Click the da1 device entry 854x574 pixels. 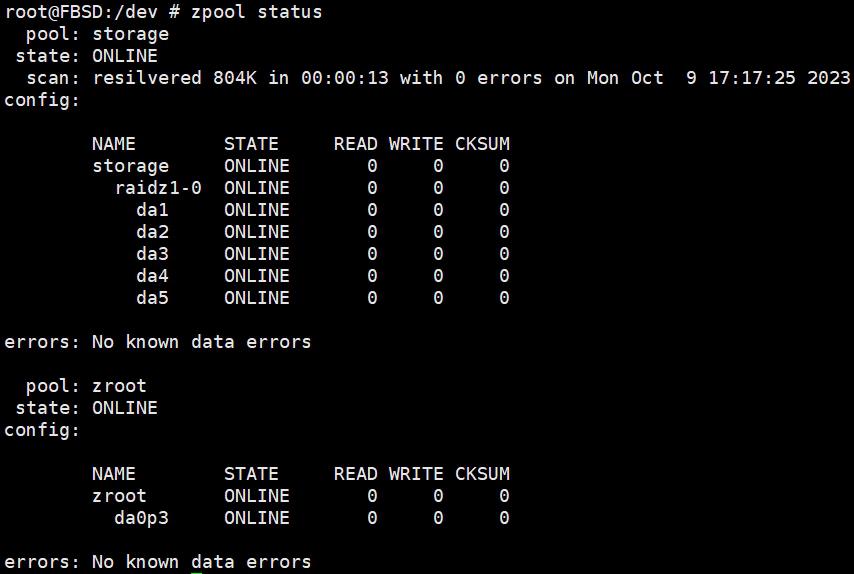152,210
